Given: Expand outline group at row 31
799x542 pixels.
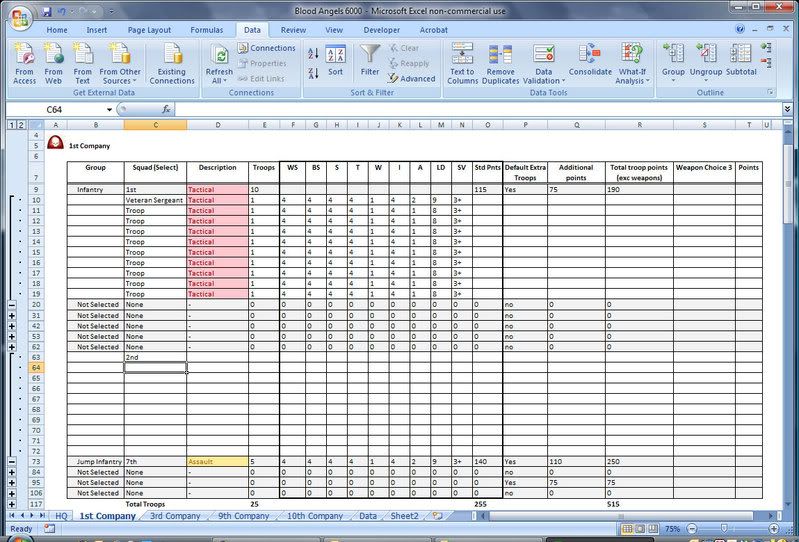Looking at the screenshot, I should [12, 316].
